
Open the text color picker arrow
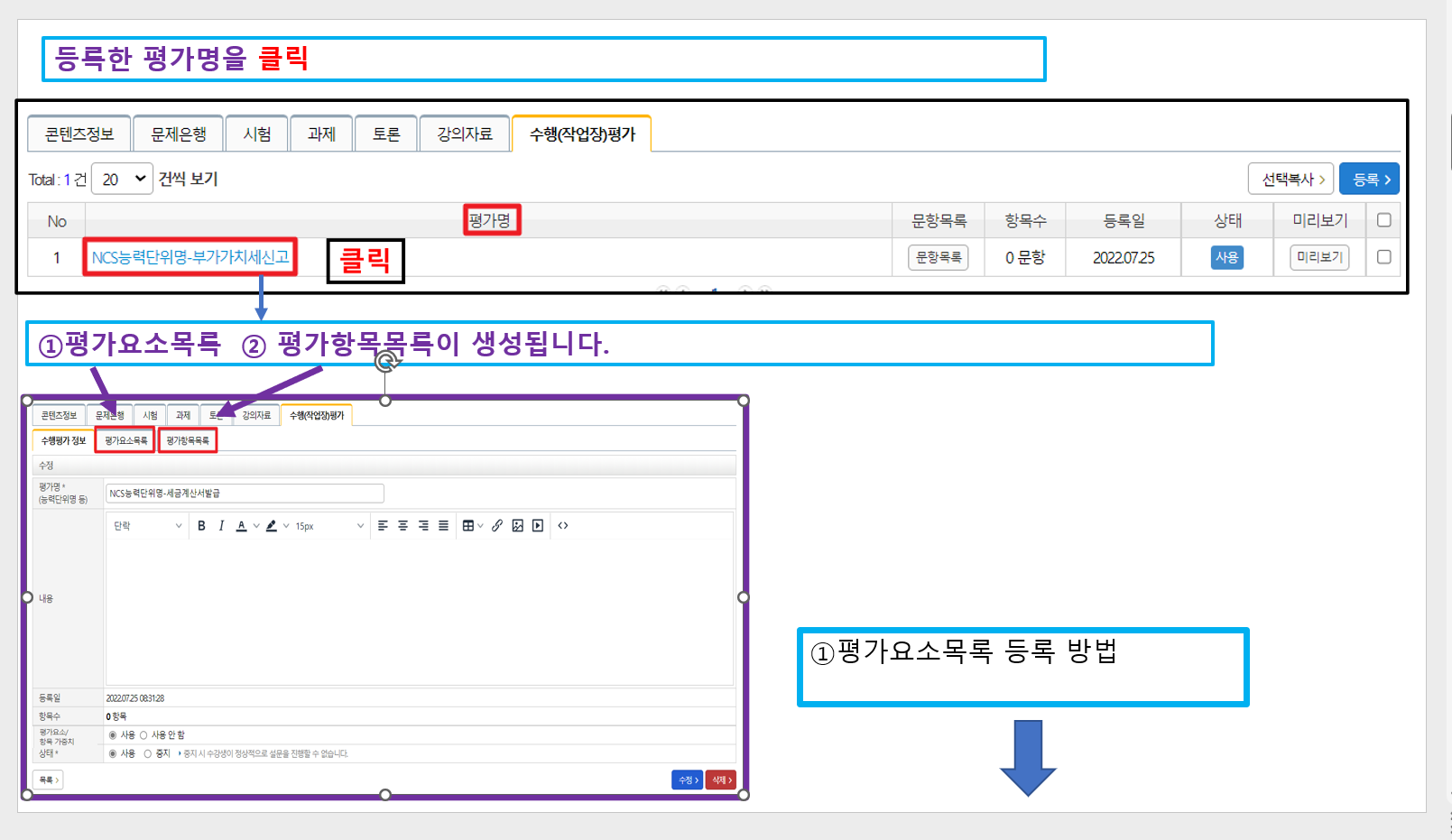tap(256, 526)
